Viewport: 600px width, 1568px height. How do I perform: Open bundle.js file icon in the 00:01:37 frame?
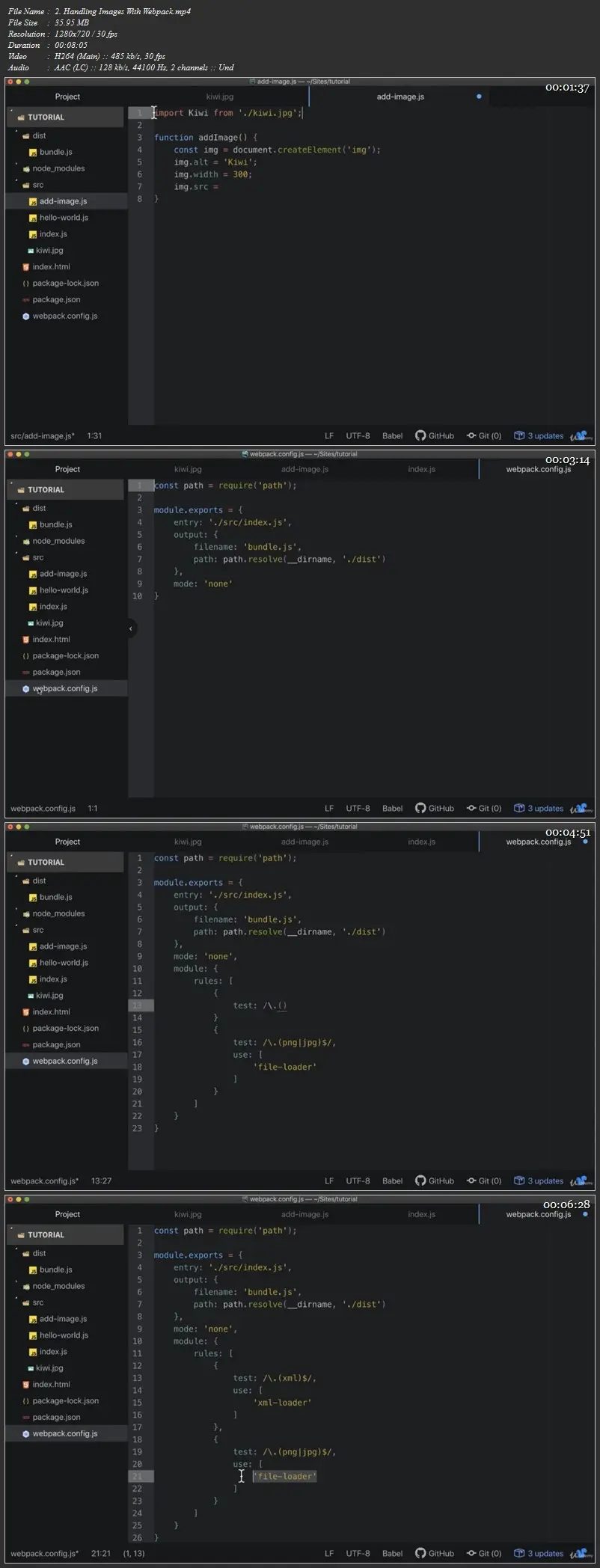point(33,152)
